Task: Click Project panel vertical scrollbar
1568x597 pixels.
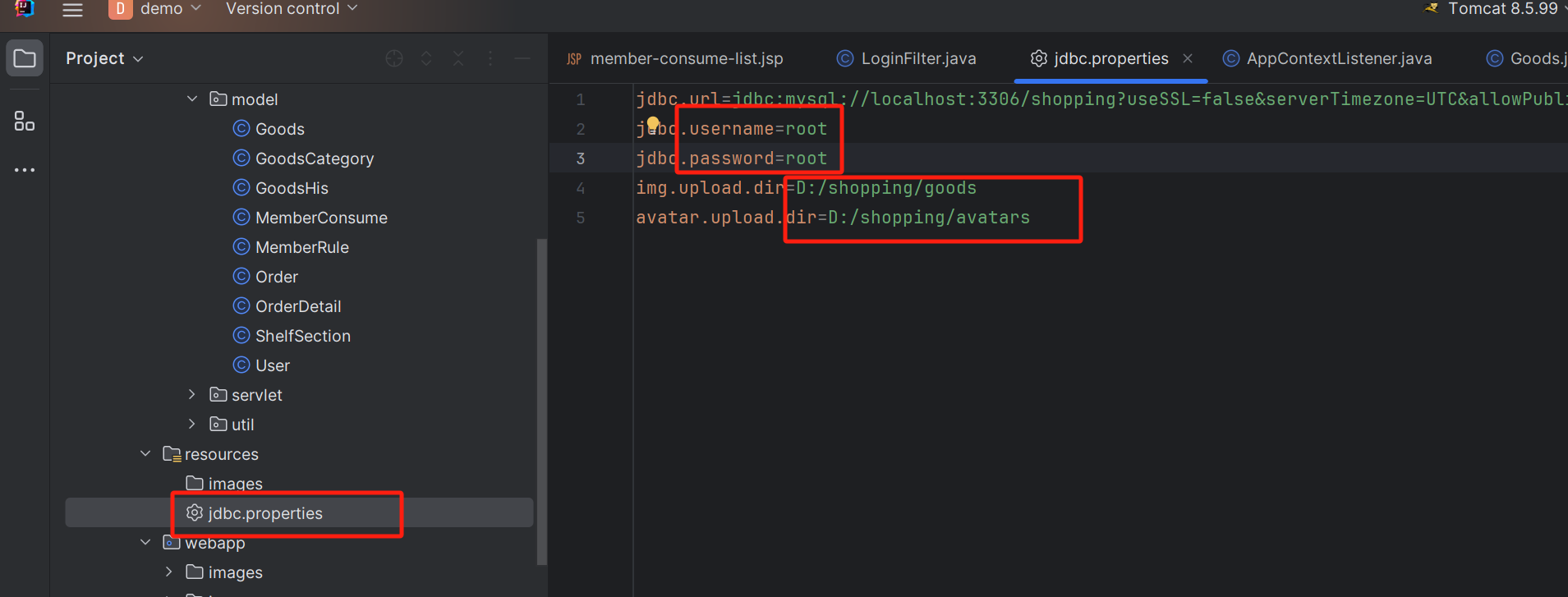Action: 540,402
